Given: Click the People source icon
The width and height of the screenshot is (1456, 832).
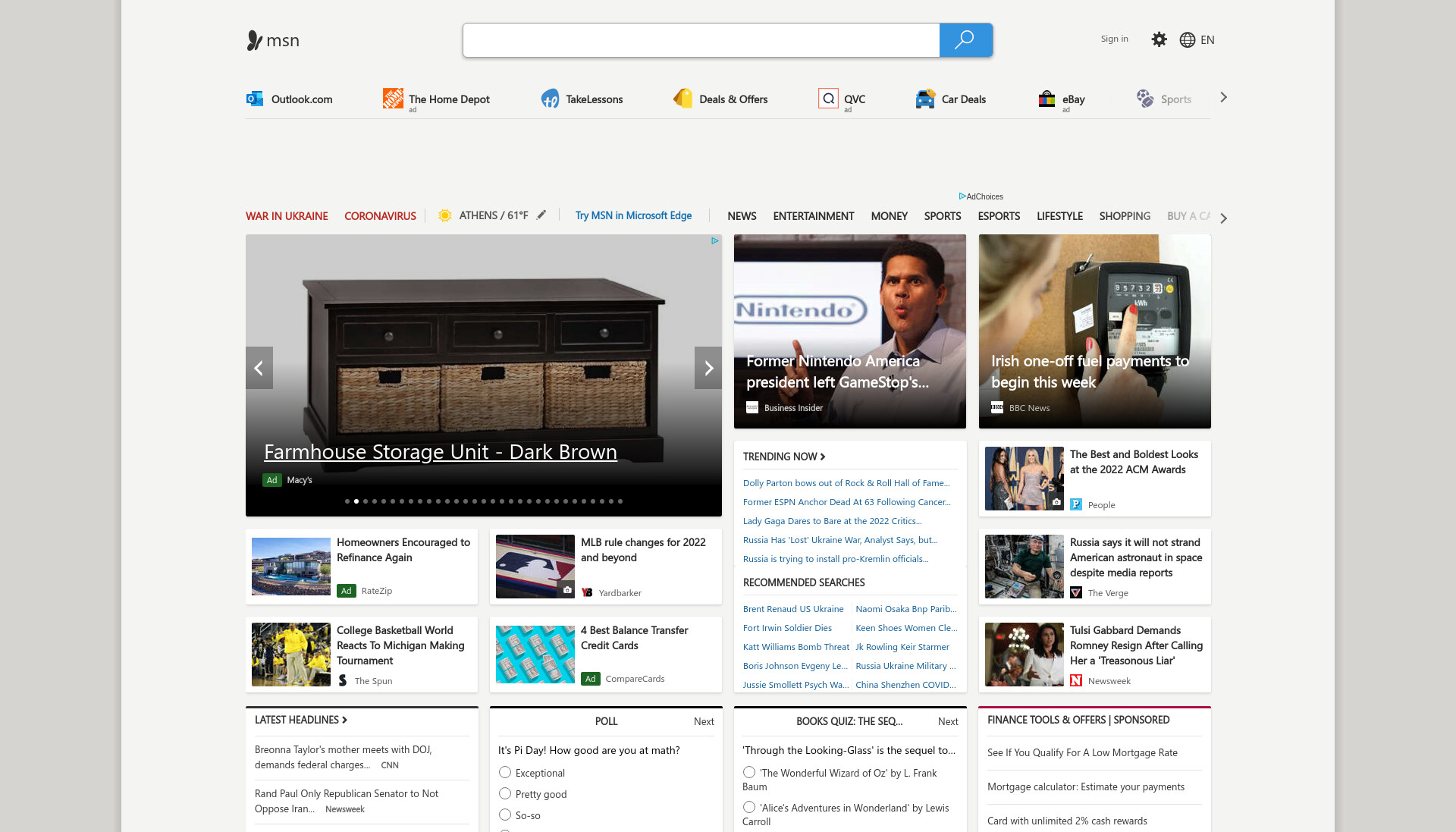Looking at the screenshot, I should 1076,504.
